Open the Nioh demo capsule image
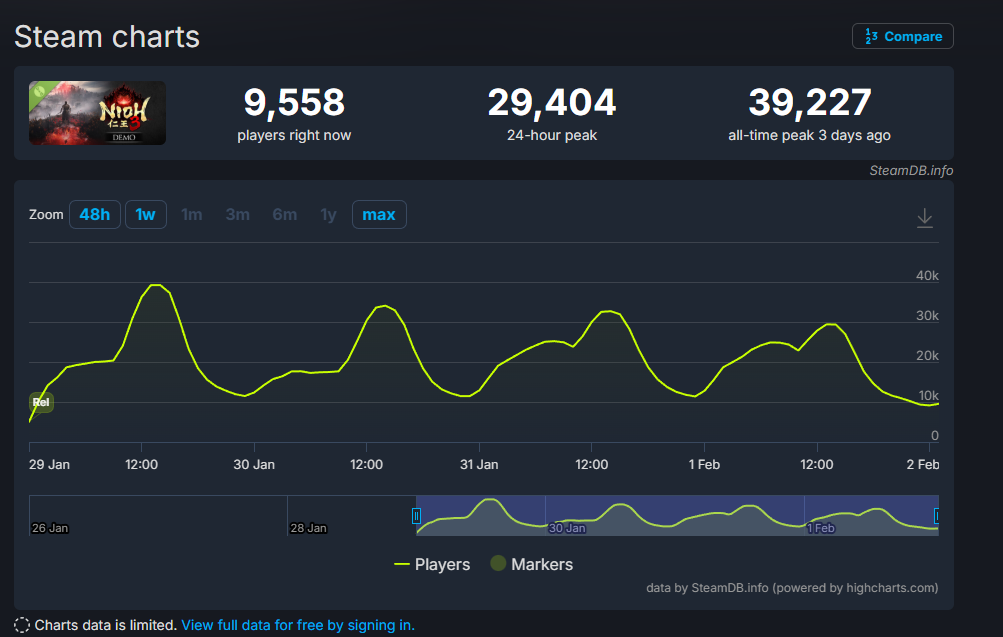This screenshot has height=637, width=1003. coord(96,113)
